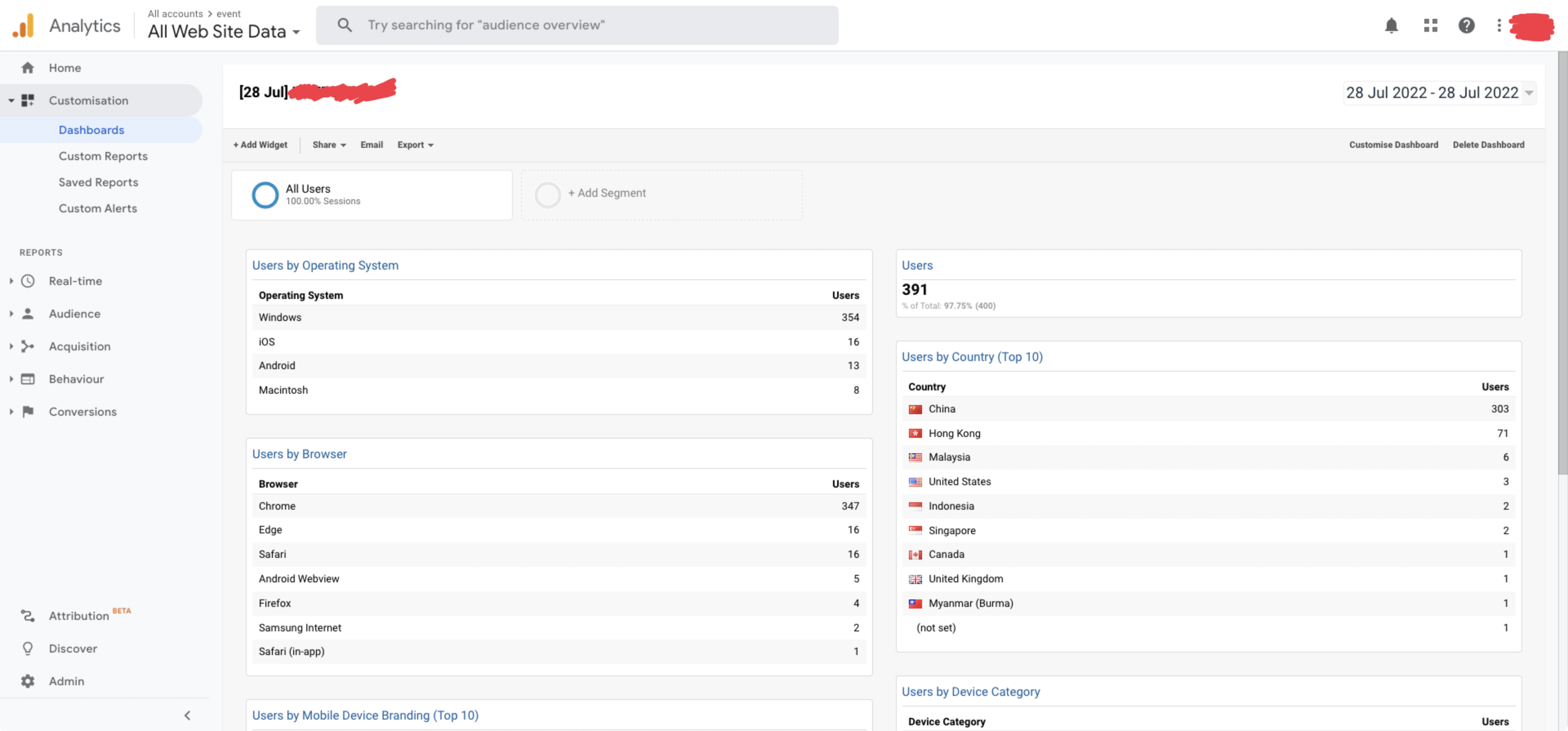The width and height of the screenshot is (1568, 731).
Task: Click the notifications bell
Action: [x=1392, y=26]
